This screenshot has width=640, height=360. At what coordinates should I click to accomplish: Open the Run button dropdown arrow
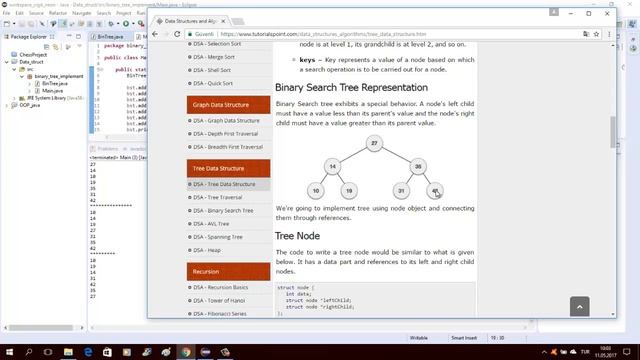point(133,24)
